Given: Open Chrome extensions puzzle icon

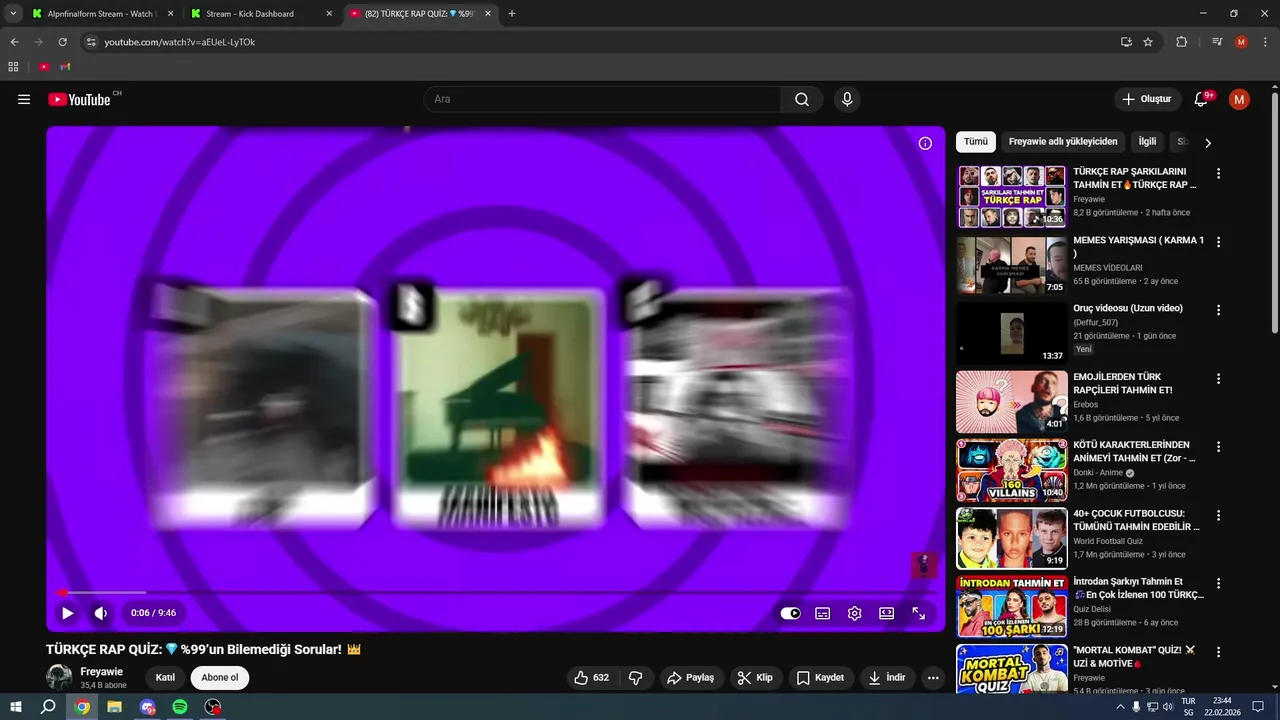Looking at the screenshot, I should pyautogui.click(x=1181, y=42).
